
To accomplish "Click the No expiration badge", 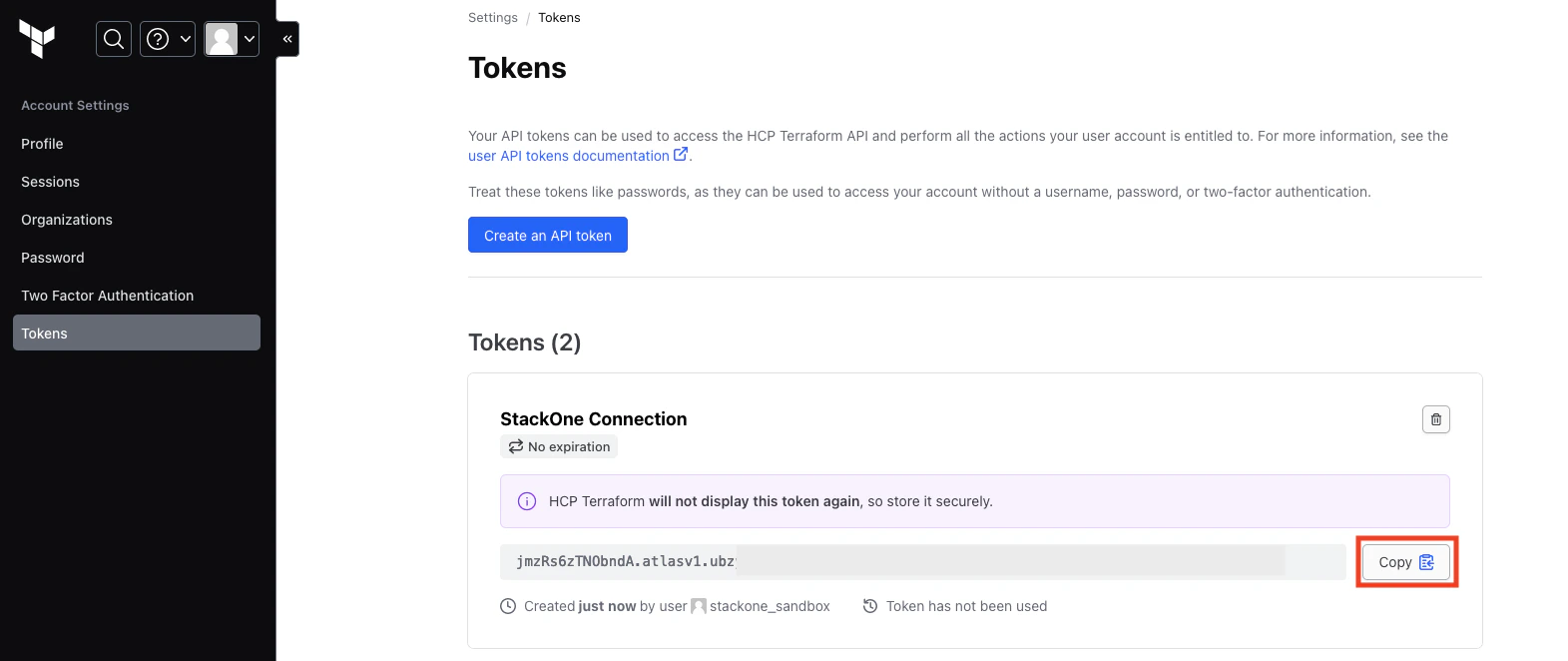I will (x=559, y=446).
